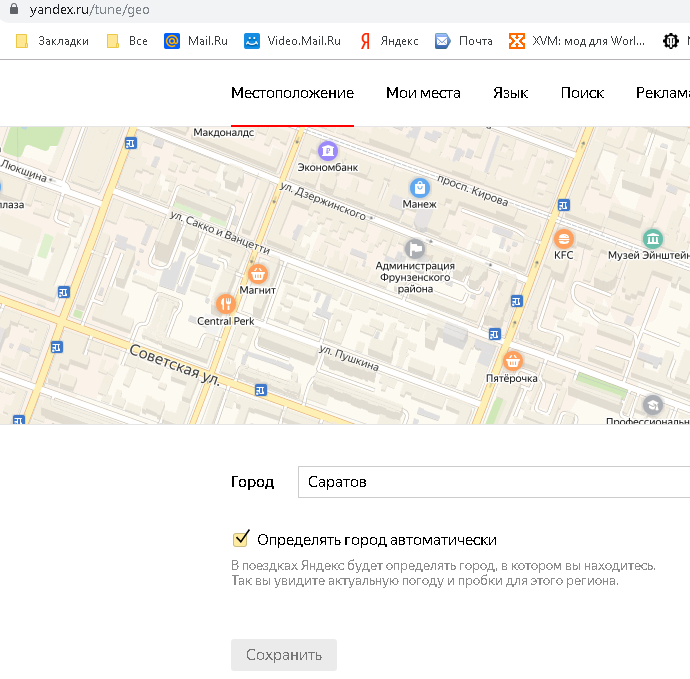690x679 pixels.
Task: Open the XVM мод для World bookmark
Action: (576, 41)
